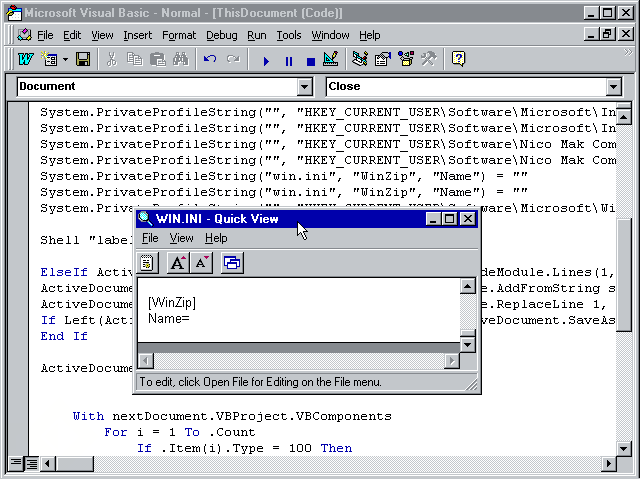
Task: Click Quick View Open File for Editing icon
Action: (x=147, y=263)
